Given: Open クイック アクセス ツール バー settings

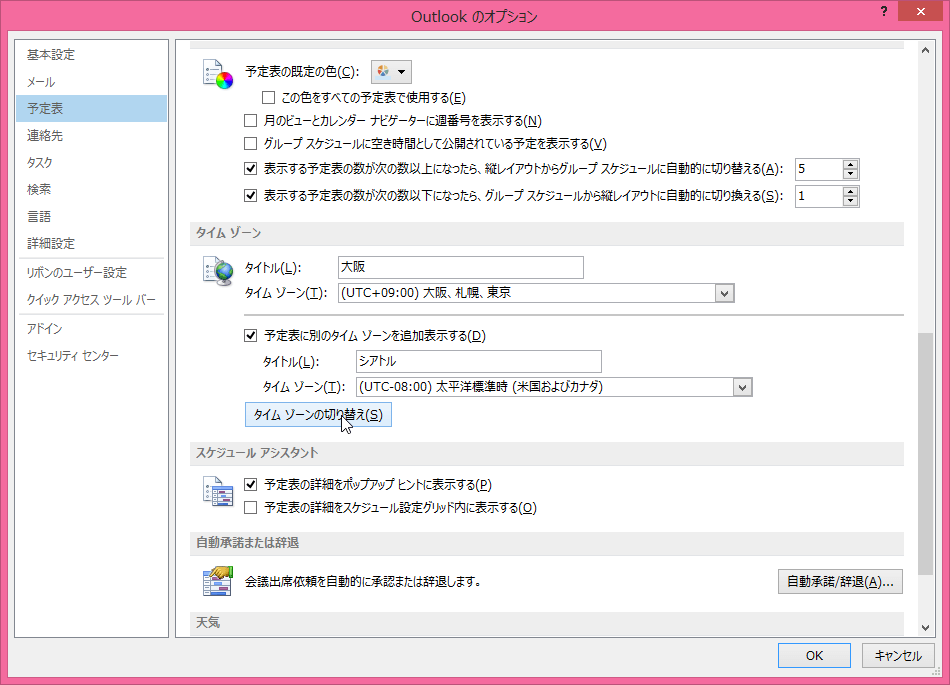Looking at the screenshot, I should pyautogui.click(x=91, y=300).
